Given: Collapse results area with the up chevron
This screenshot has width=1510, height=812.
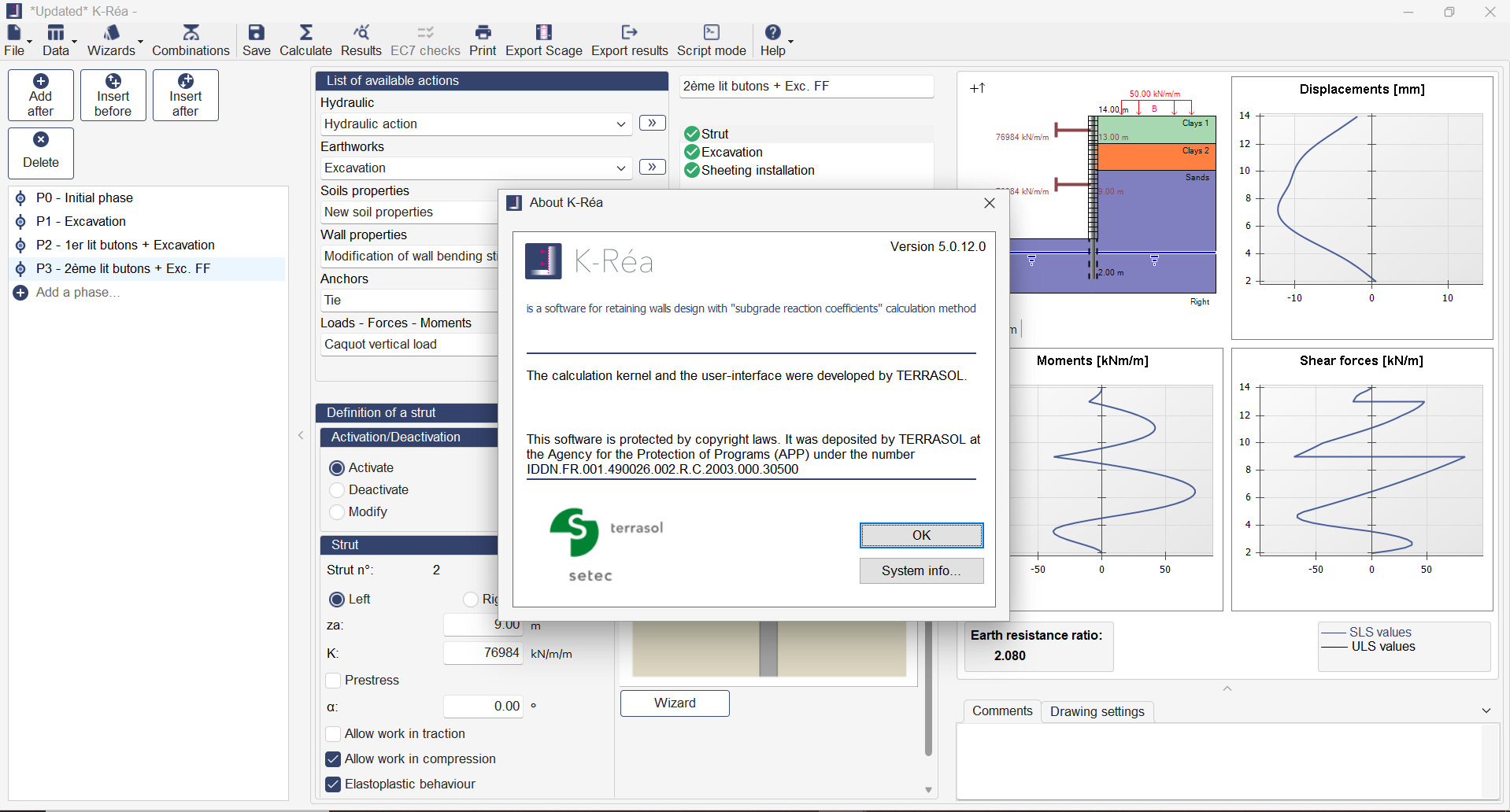Looking at the screenshot, I should (x=1227, y=688).
